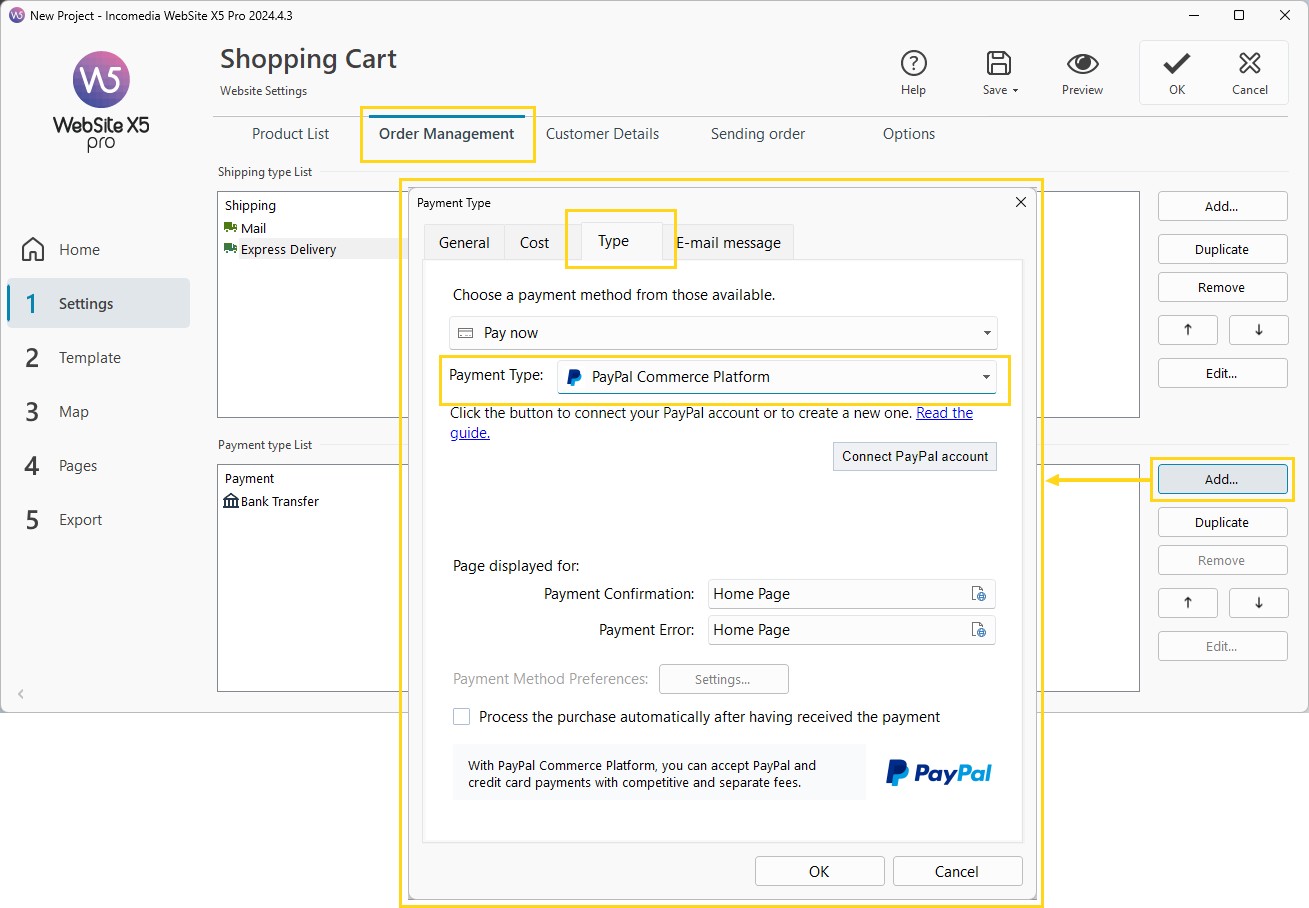Expand Payment Type PayPal Commerce Platform dropdown
This screenshot has width=1309, height=908.
[777, 377]
